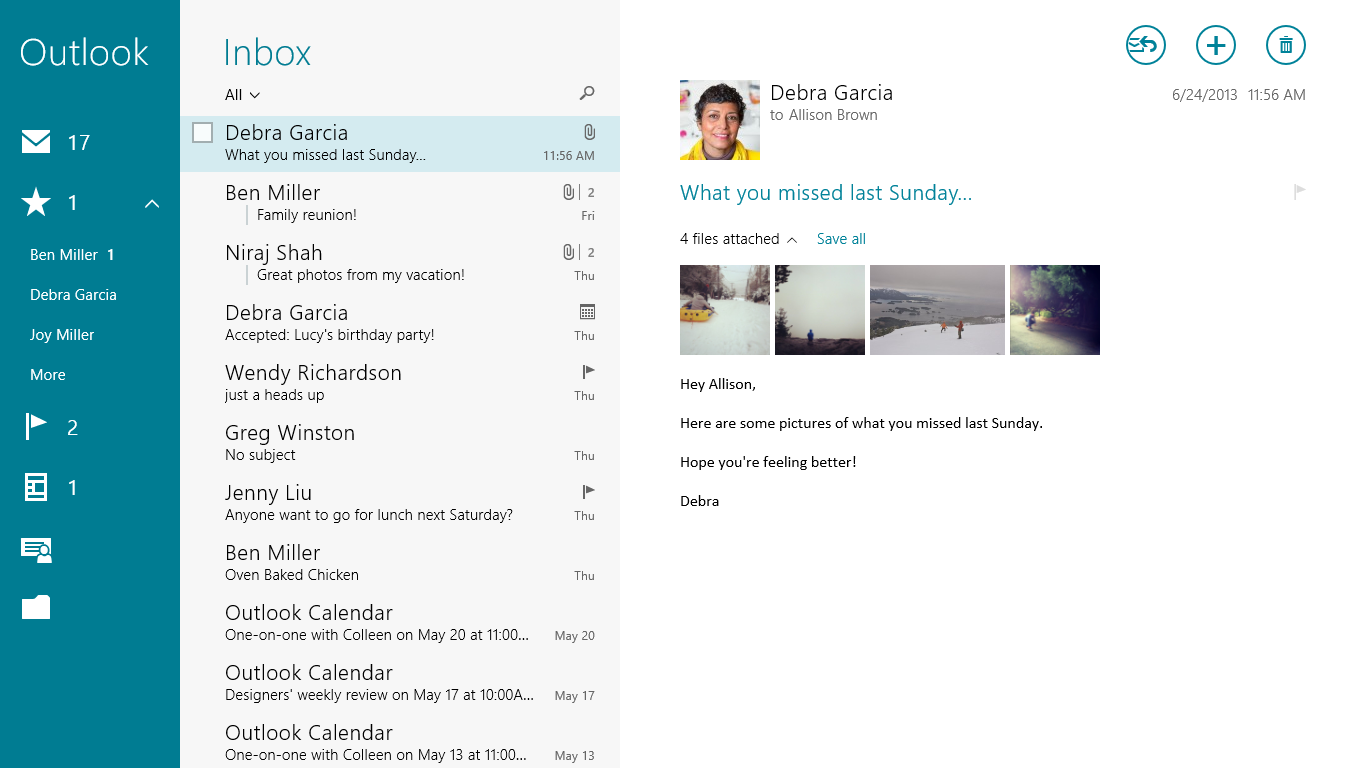Select Ben Miller in the favorites list
Screen dimensions: 1366x768
click(x=64, y=255)
